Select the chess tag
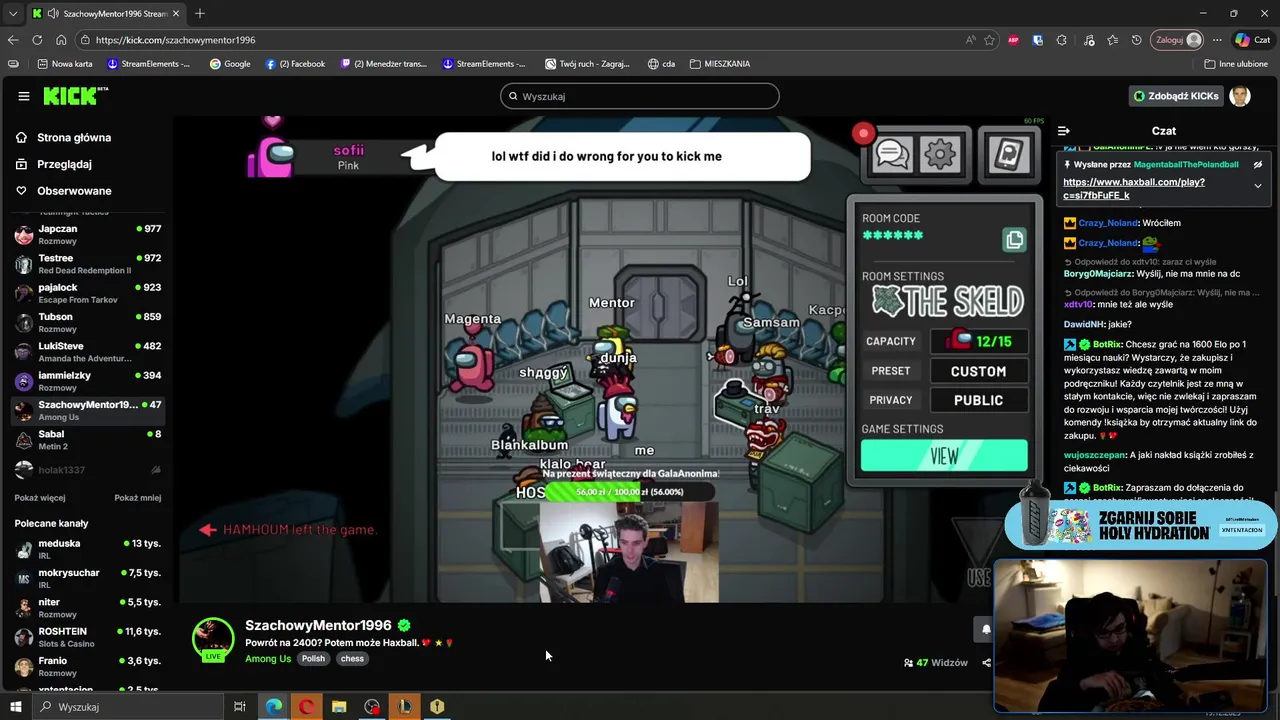Screen dimensions: 1280x720 point(352,659)
